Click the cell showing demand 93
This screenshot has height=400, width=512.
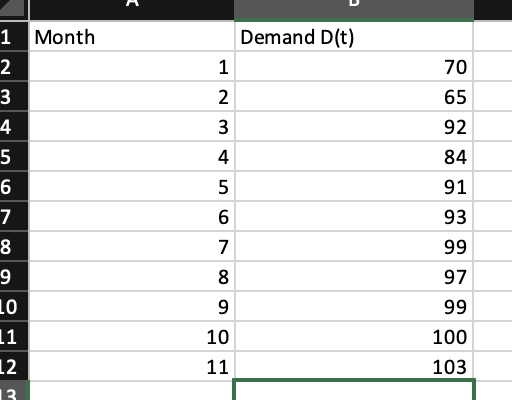pos(354,217)
